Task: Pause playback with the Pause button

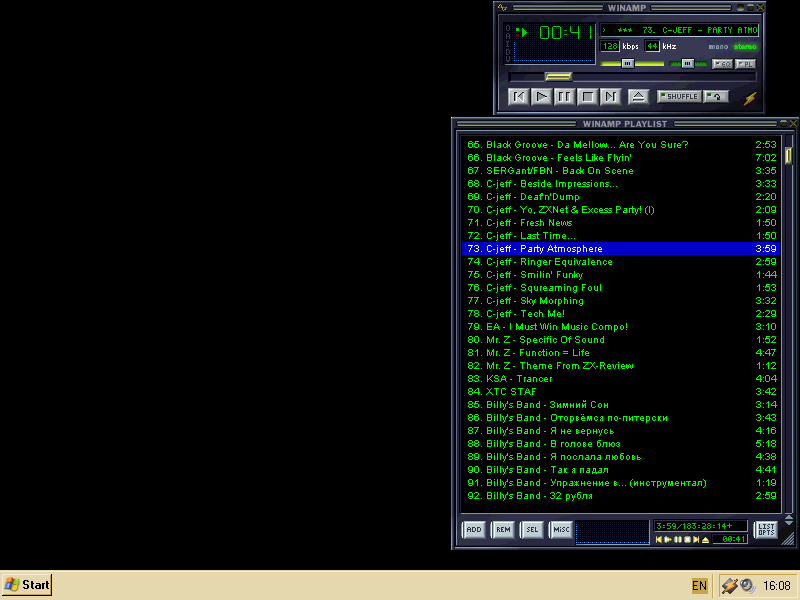Action: tap(564, 97)
